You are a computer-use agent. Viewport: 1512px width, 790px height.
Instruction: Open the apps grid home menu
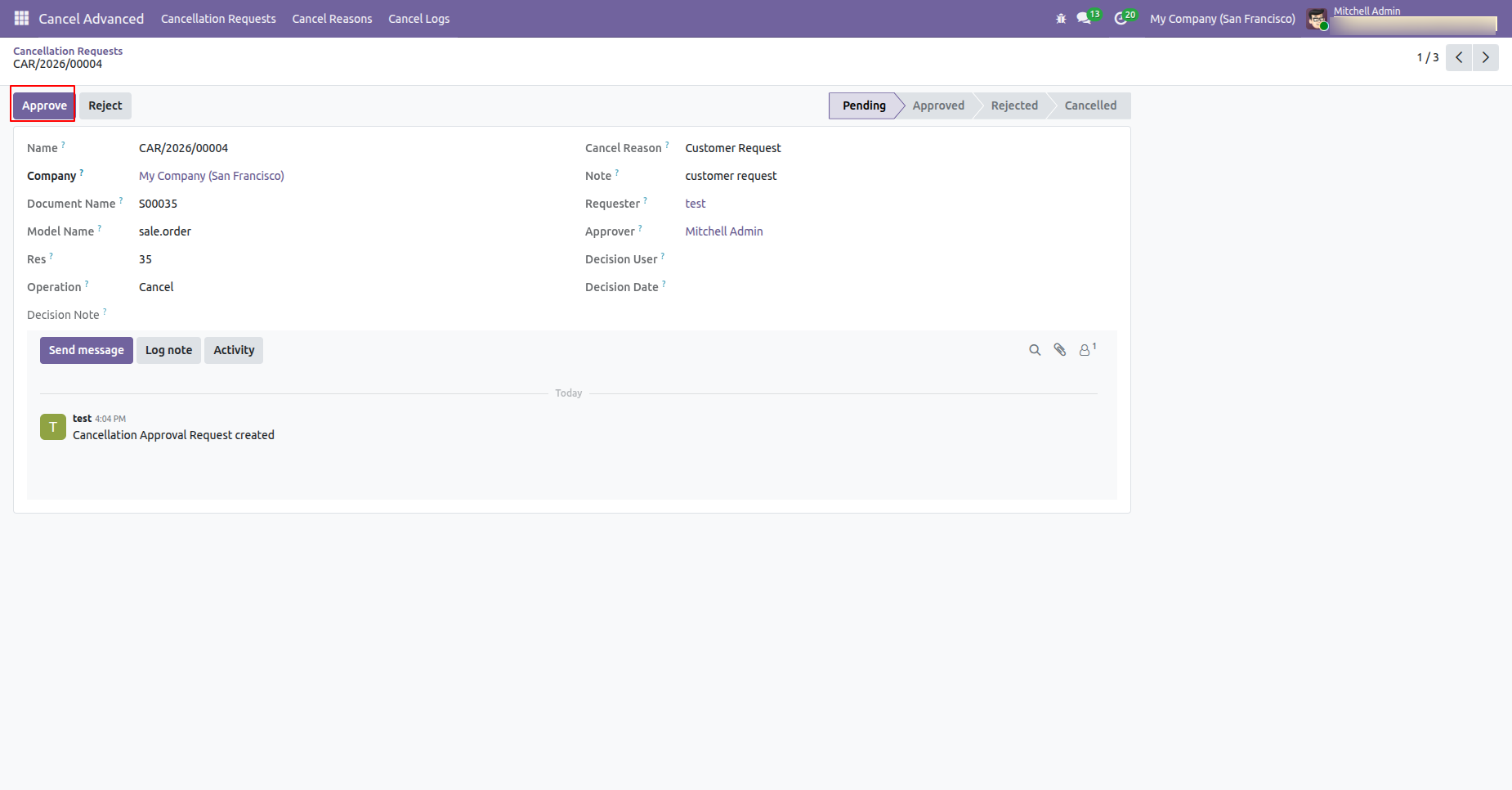22,18
